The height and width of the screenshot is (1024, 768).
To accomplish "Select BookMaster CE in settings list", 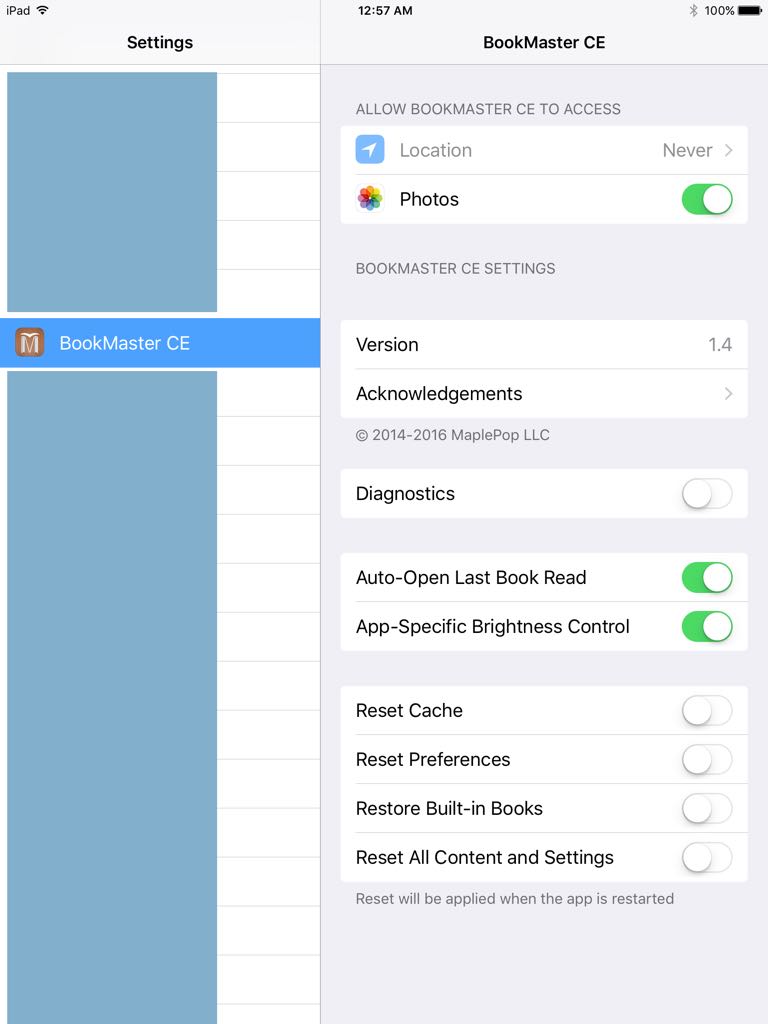I will 160,343.
